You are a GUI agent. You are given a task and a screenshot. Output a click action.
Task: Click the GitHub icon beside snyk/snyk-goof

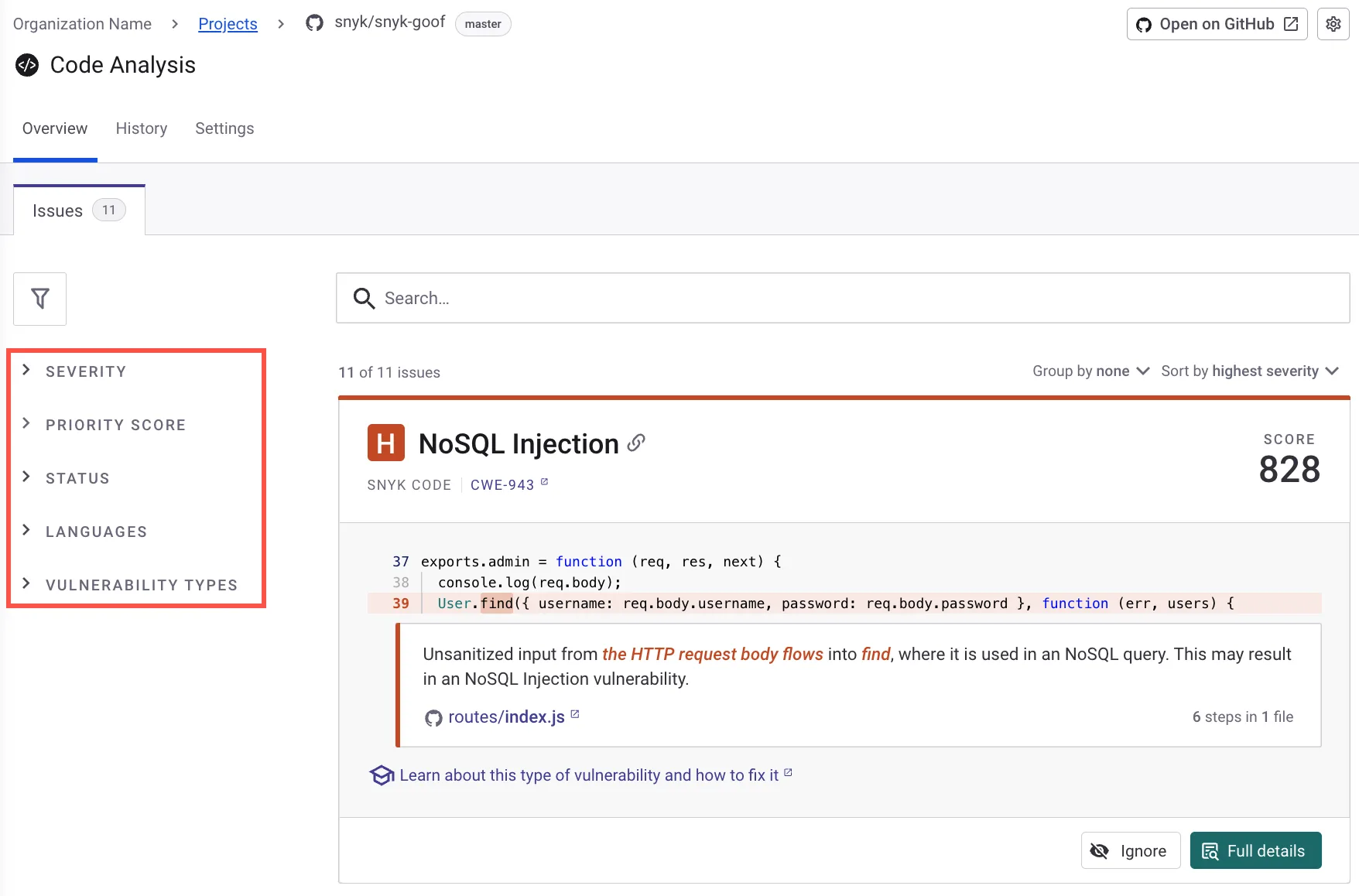[x=313, y=22]
